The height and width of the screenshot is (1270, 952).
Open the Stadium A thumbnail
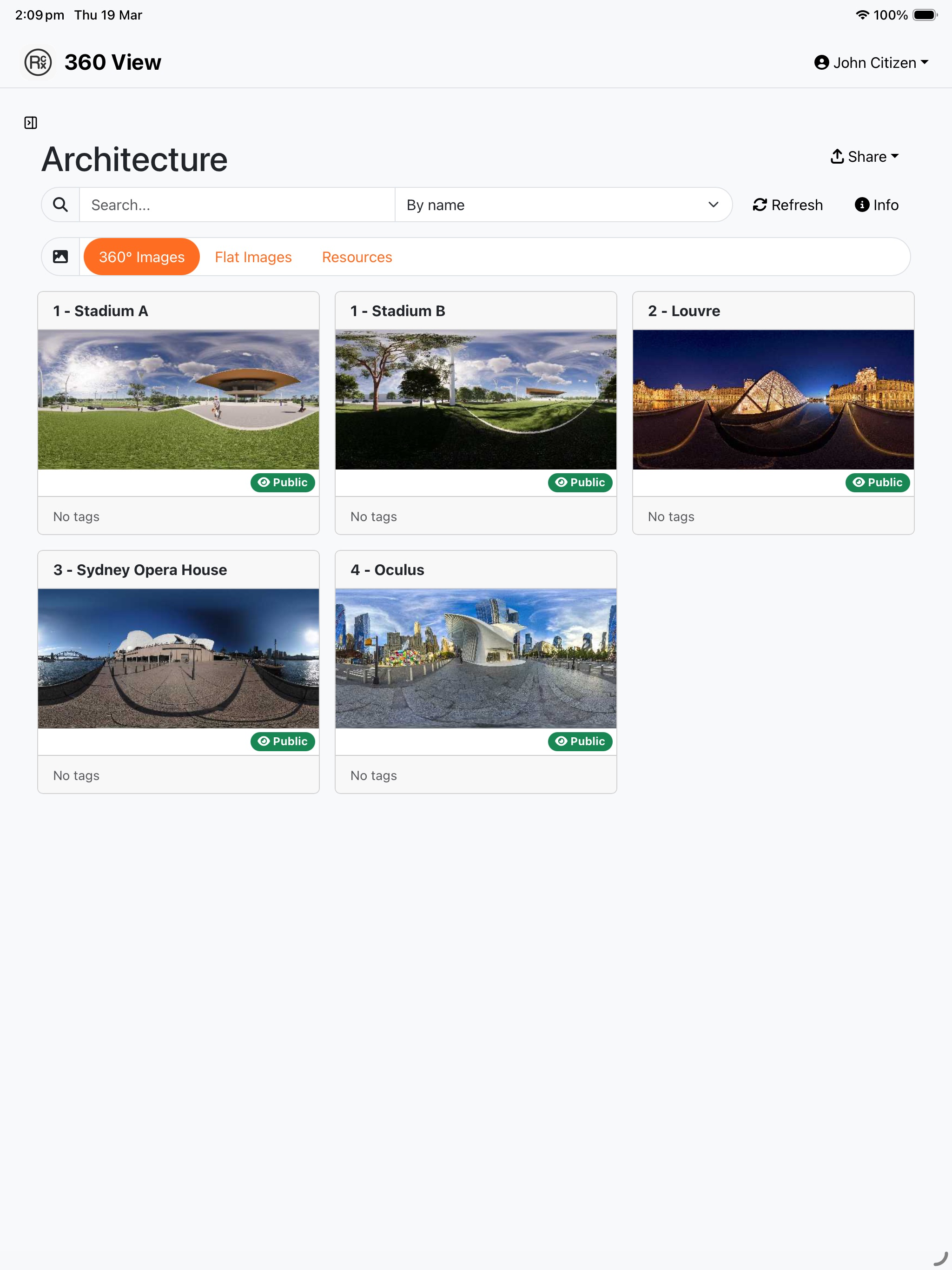[x=178, y=400]
